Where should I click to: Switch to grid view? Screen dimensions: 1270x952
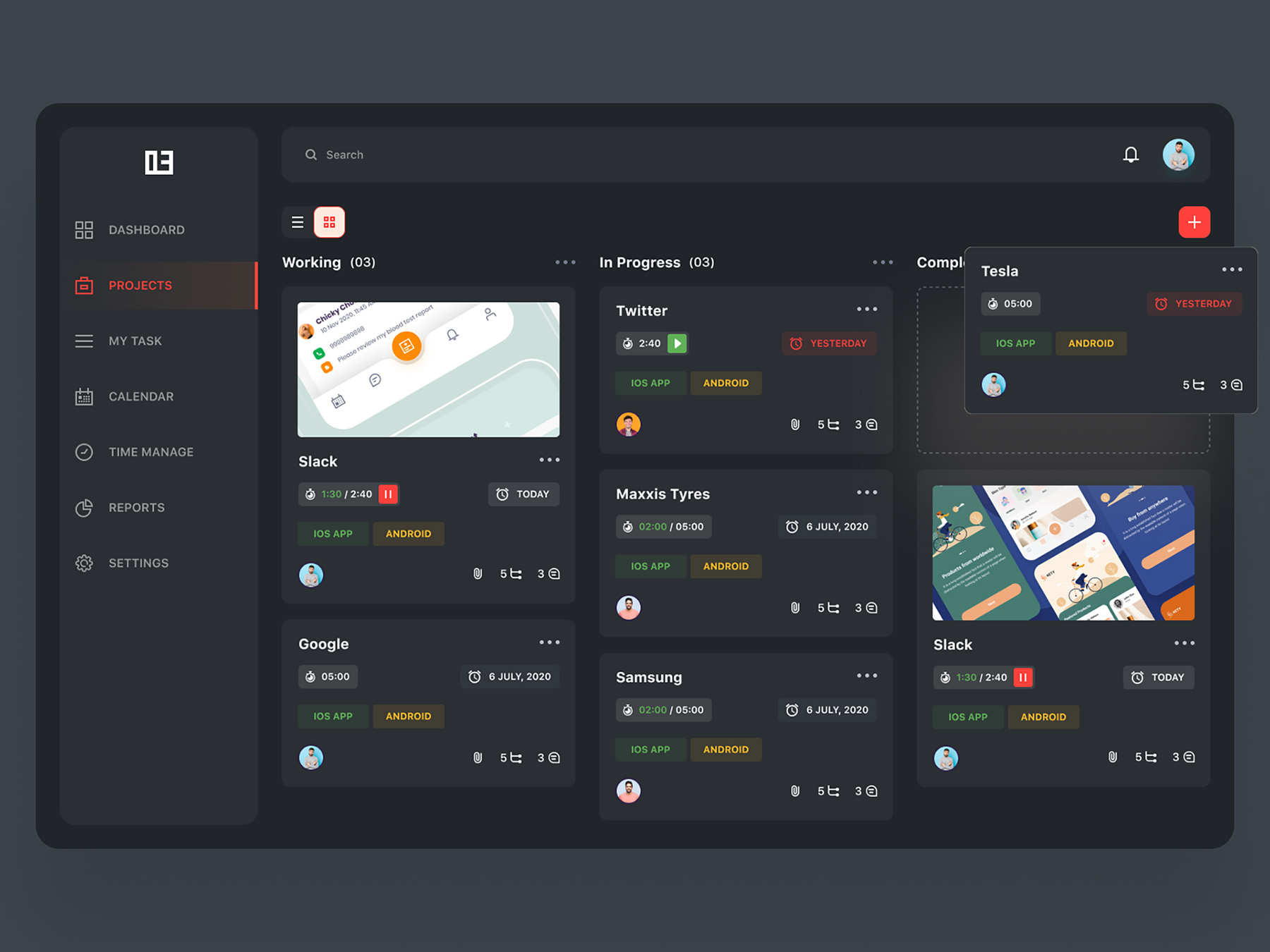[x=329, y=222]
